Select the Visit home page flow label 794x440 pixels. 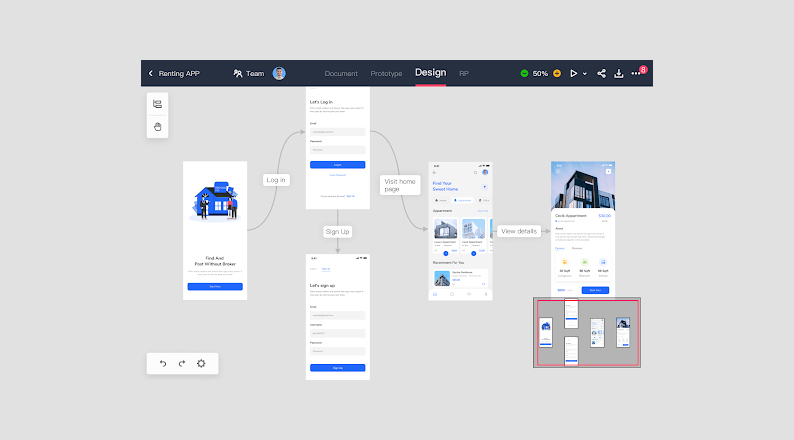point(400,185)
